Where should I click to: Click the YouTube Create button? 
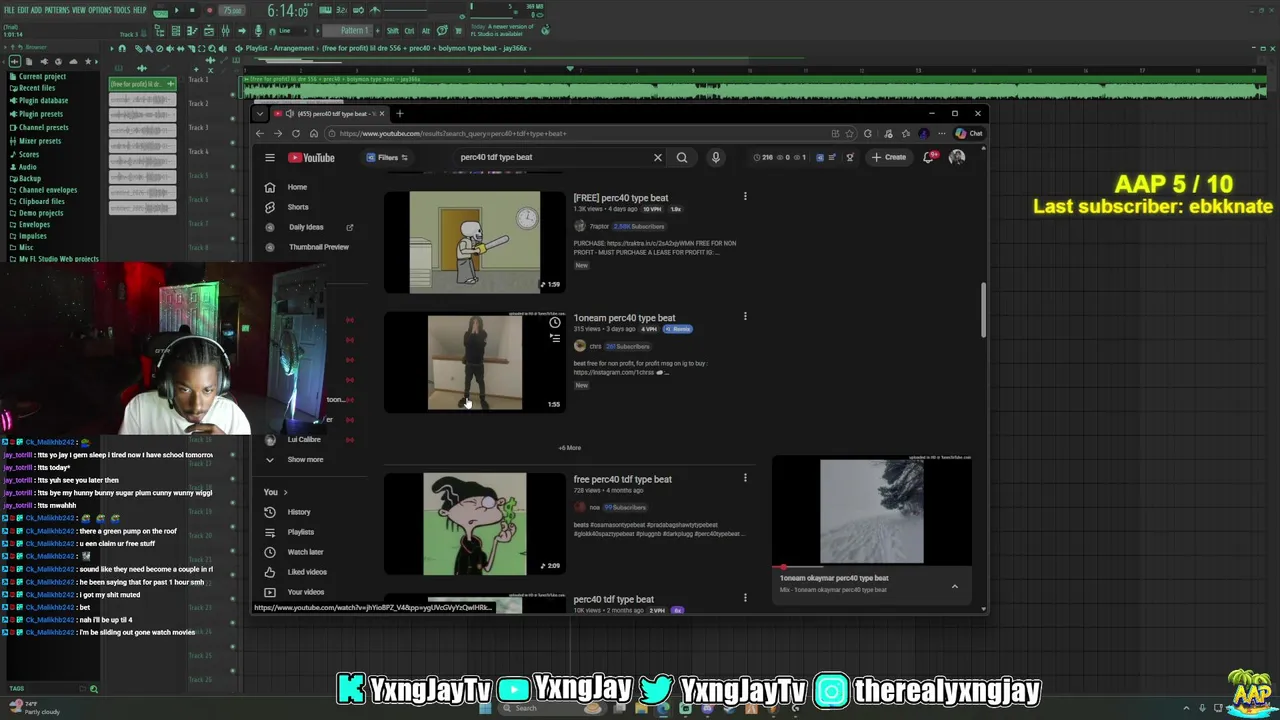tap(889, 157)
